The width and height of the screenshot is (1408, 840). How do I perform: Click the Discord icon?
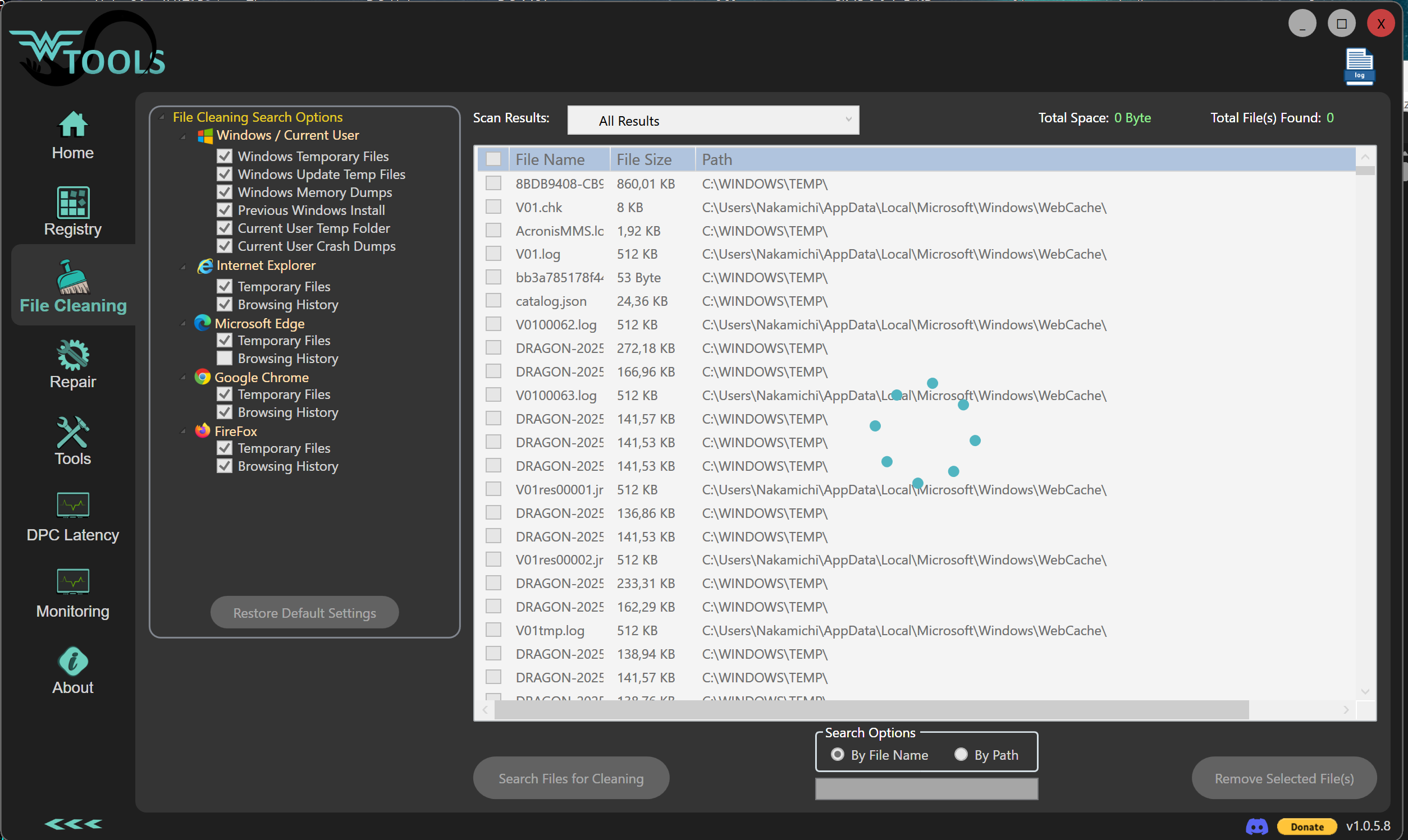(1256, 826)
